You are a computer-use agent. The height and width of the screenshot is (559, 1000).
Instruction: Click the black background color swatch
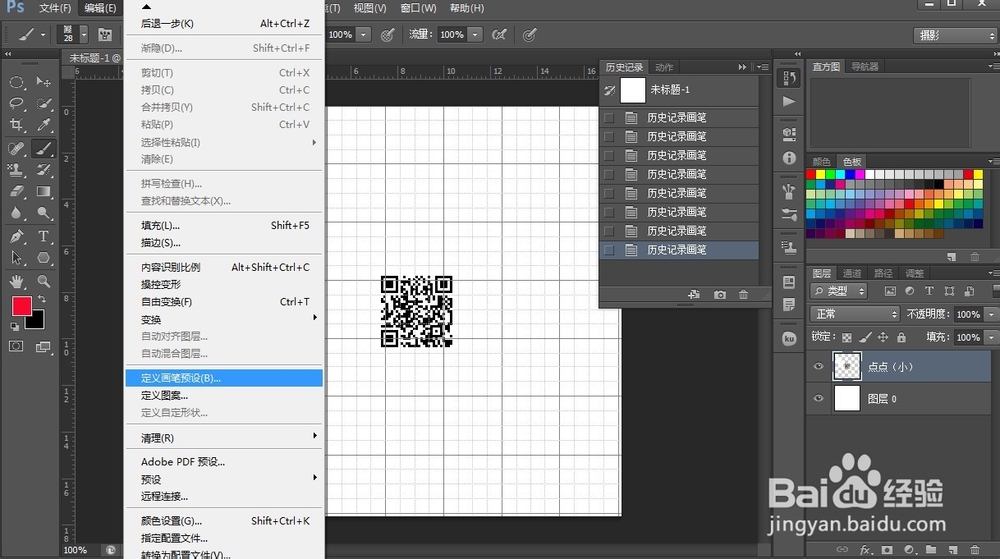(37, 321)
